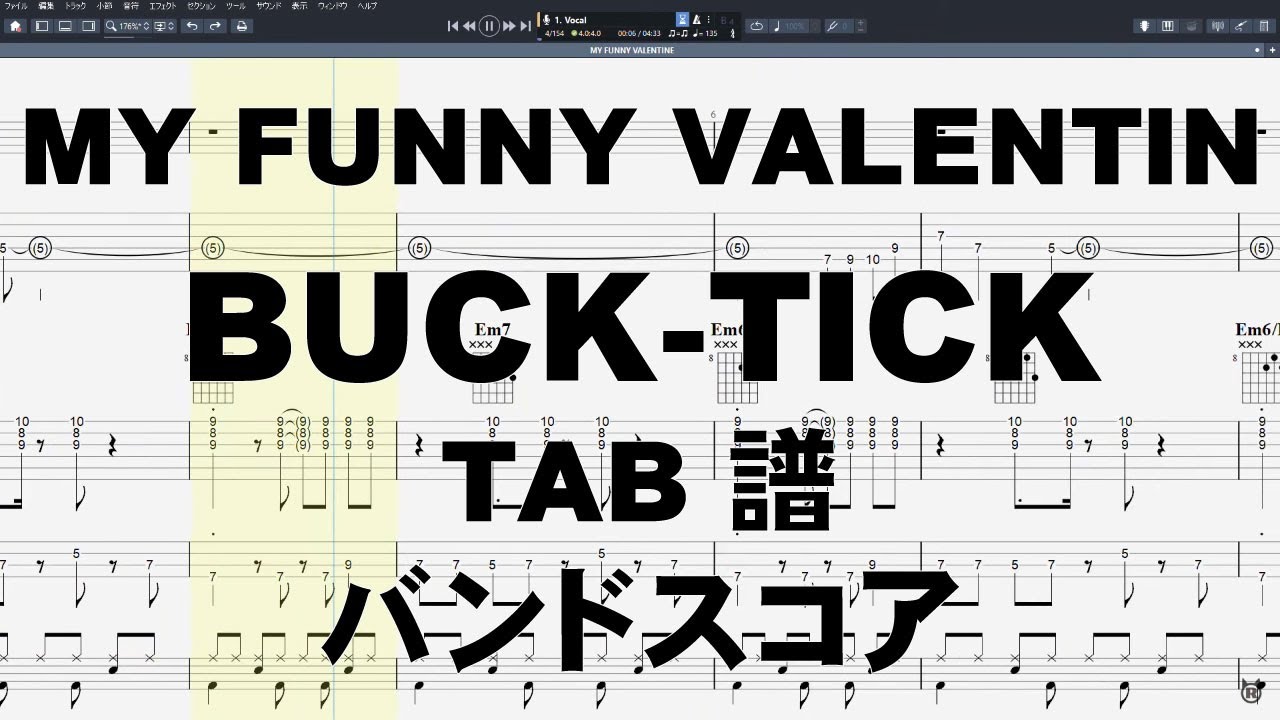Open the print dialog
The height and width of the screenshot is (720, 1280).
pyautogui.click(x=241, y=26)
